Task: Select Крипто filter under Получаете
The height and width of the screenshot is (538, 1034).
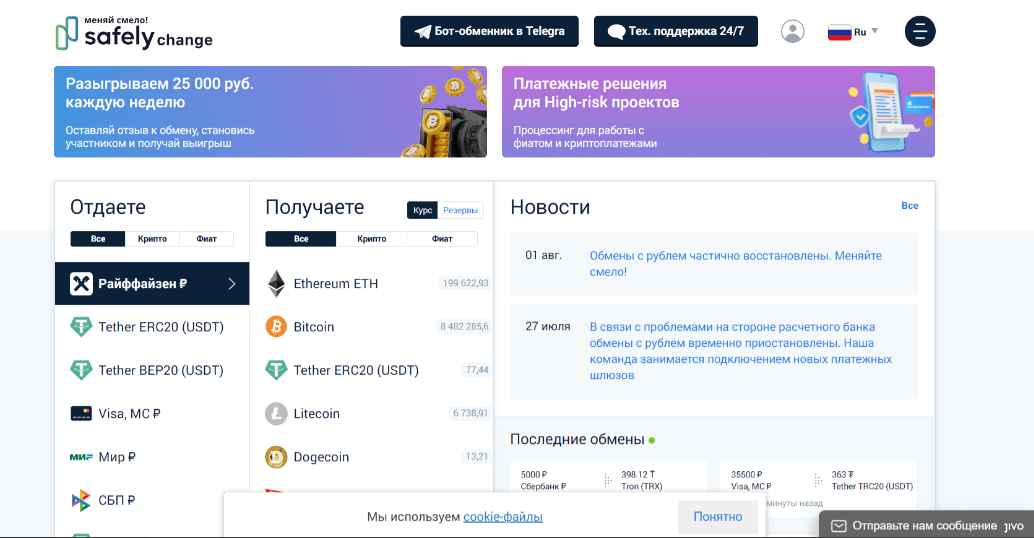Action: (x=371, y=239)
